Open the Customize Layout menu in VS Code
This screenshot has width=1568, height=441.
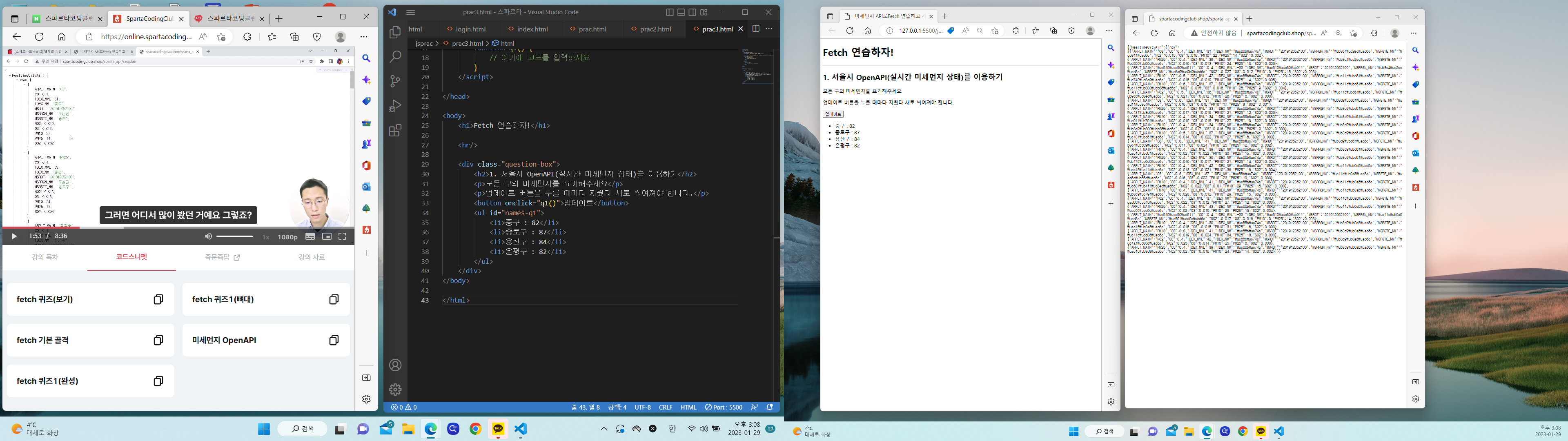[704, 12]
